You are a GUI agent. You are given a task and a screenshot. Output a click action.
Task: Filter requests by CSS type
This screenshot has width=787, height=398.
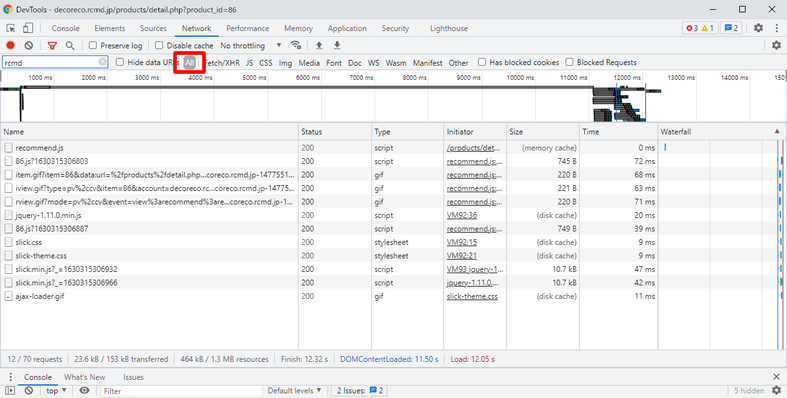click(266, 63)
